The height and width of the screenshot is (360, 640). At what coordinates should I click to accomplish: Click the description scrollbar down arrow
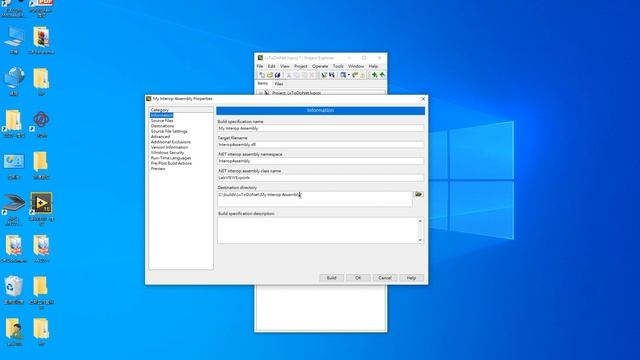point(420,240)
